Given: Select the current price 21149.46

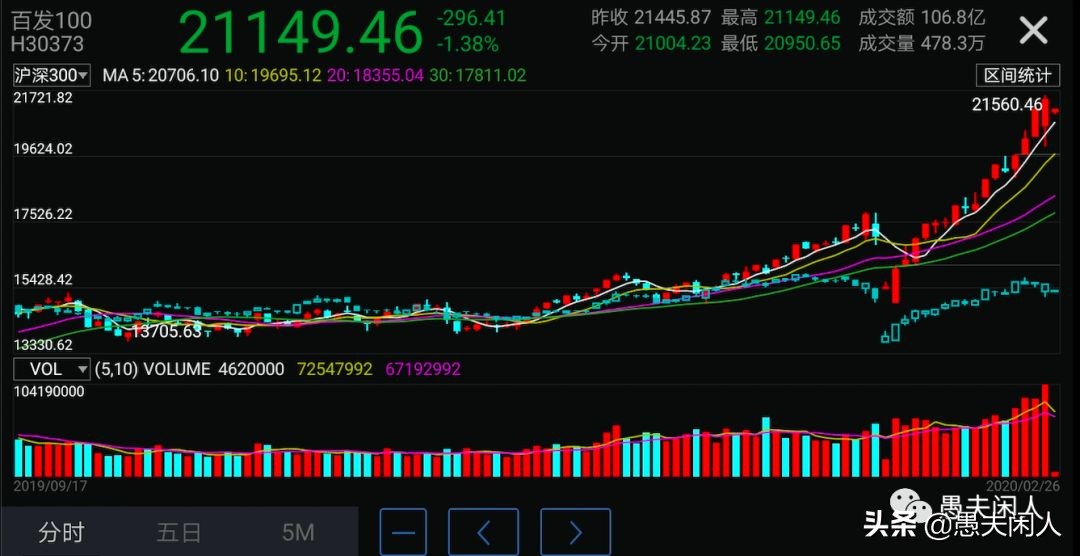Looking at the screenshot, I should 300,32.
